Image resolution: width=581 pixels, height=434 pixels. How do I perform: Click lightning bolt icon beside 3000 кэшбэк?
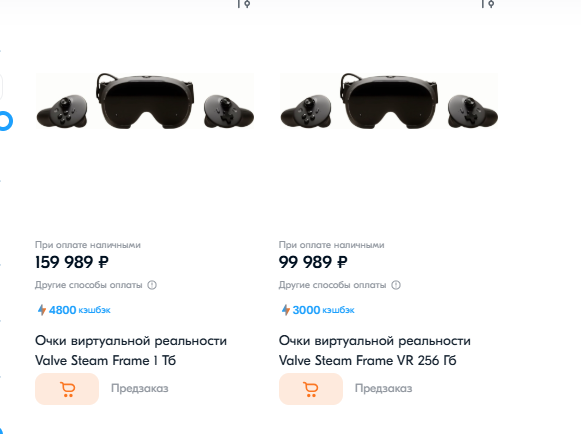pyautogui.click(x=286, y=310)
